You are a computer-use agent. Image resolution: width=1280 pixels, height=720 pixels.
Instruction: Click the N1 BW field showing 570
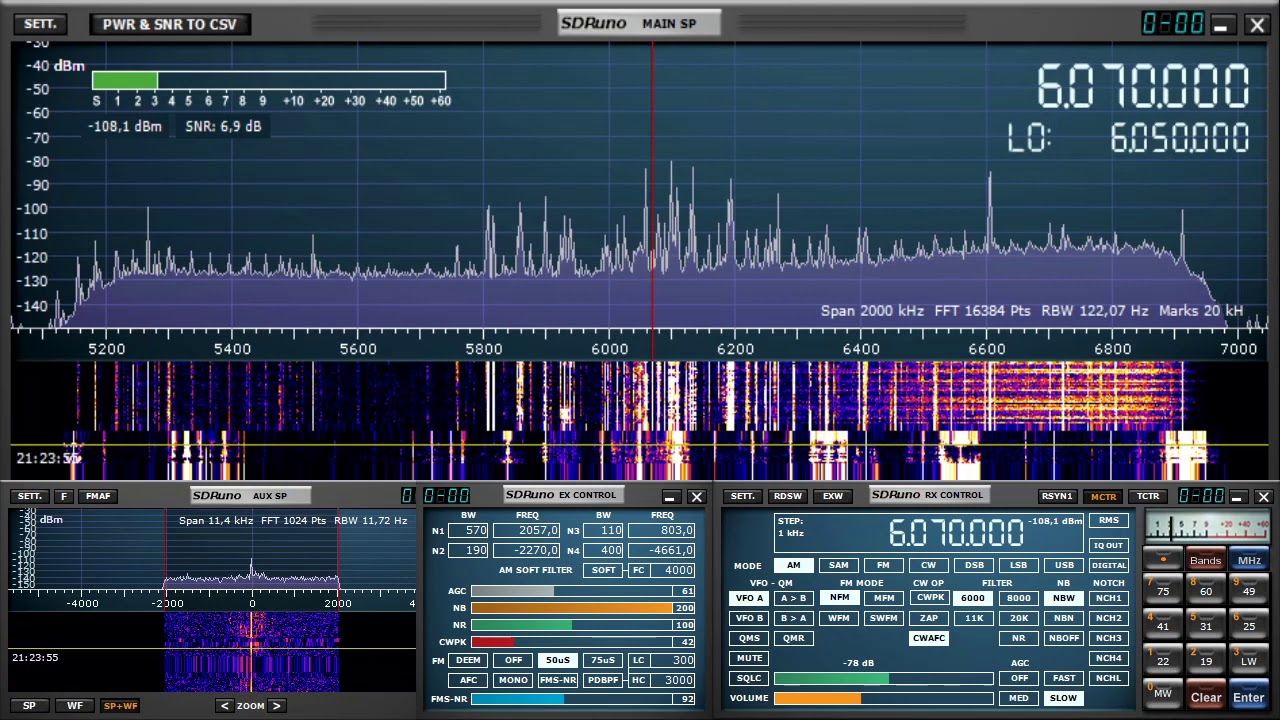(x=468, y=530)
